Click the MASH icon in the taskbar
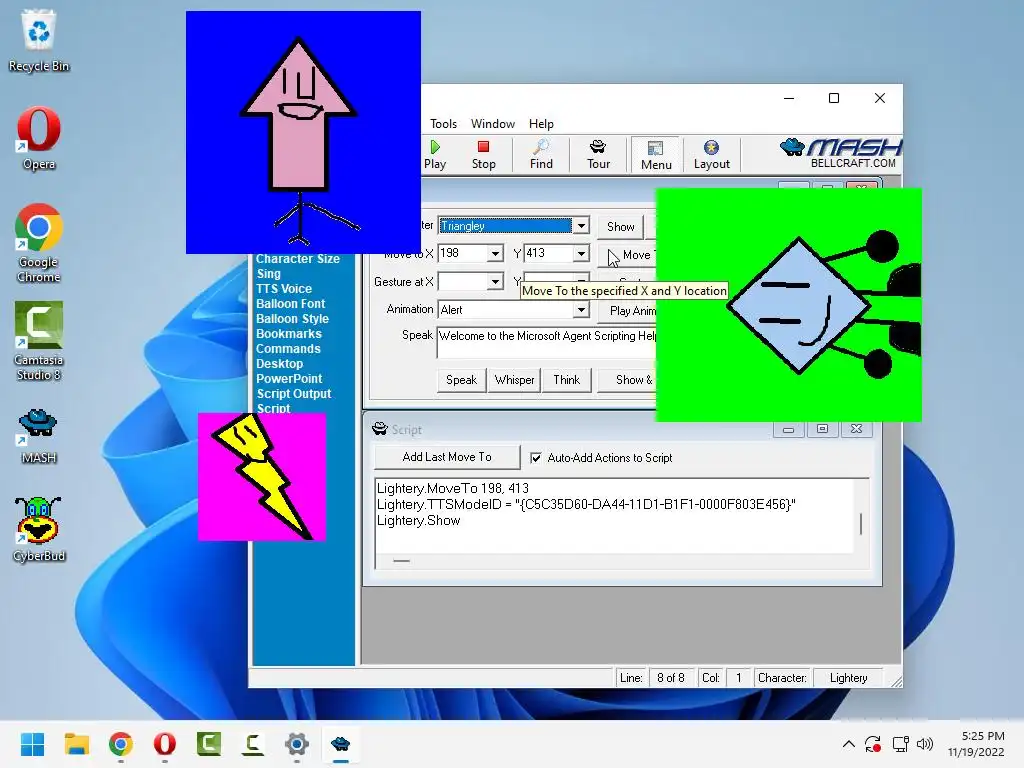 click(x=340, y=744)
